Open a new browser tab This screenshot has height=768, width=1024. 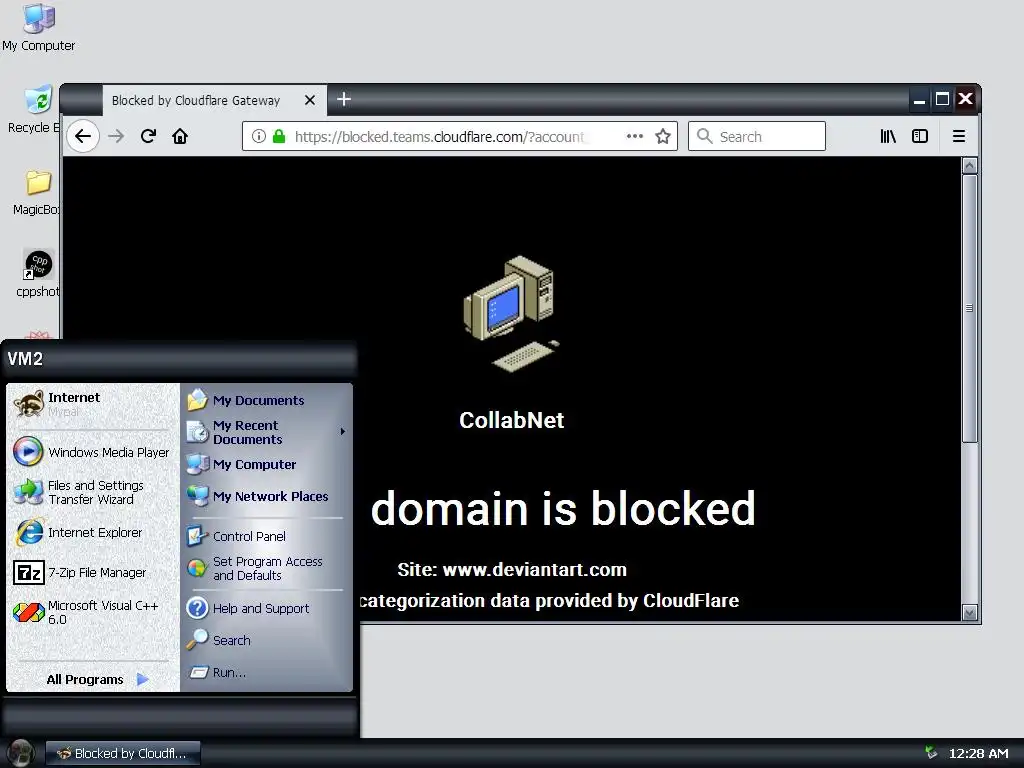coord(344,99)
